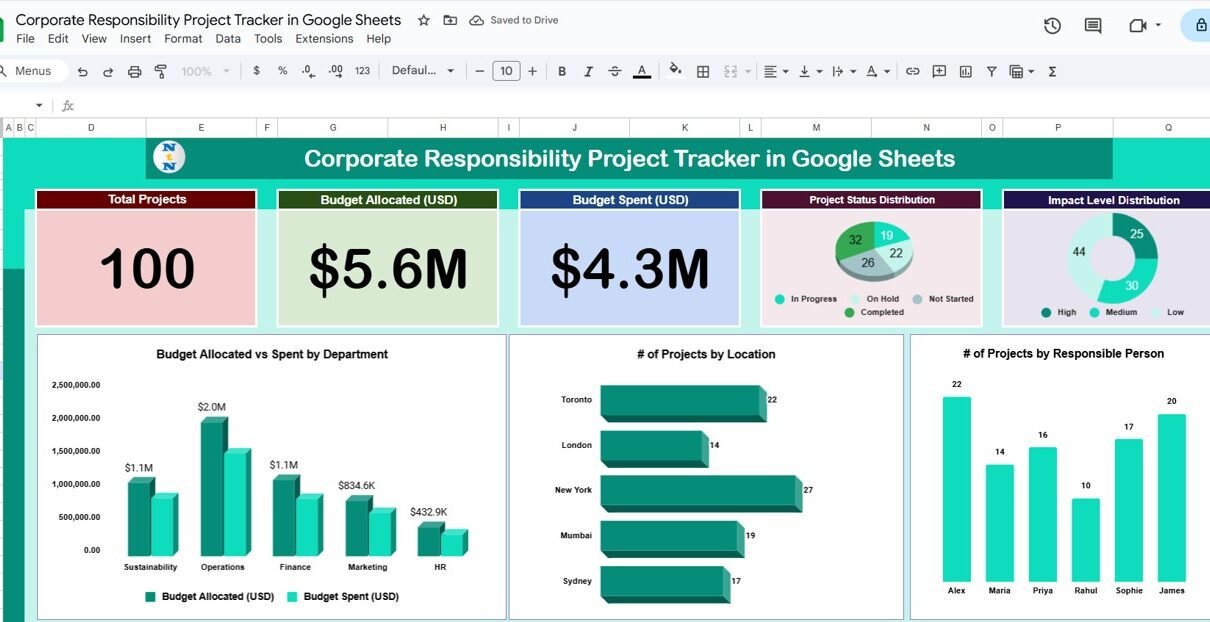Toggle italic formatting
1210x622 pixels.
pyautogui.click(x=588, y=71)
